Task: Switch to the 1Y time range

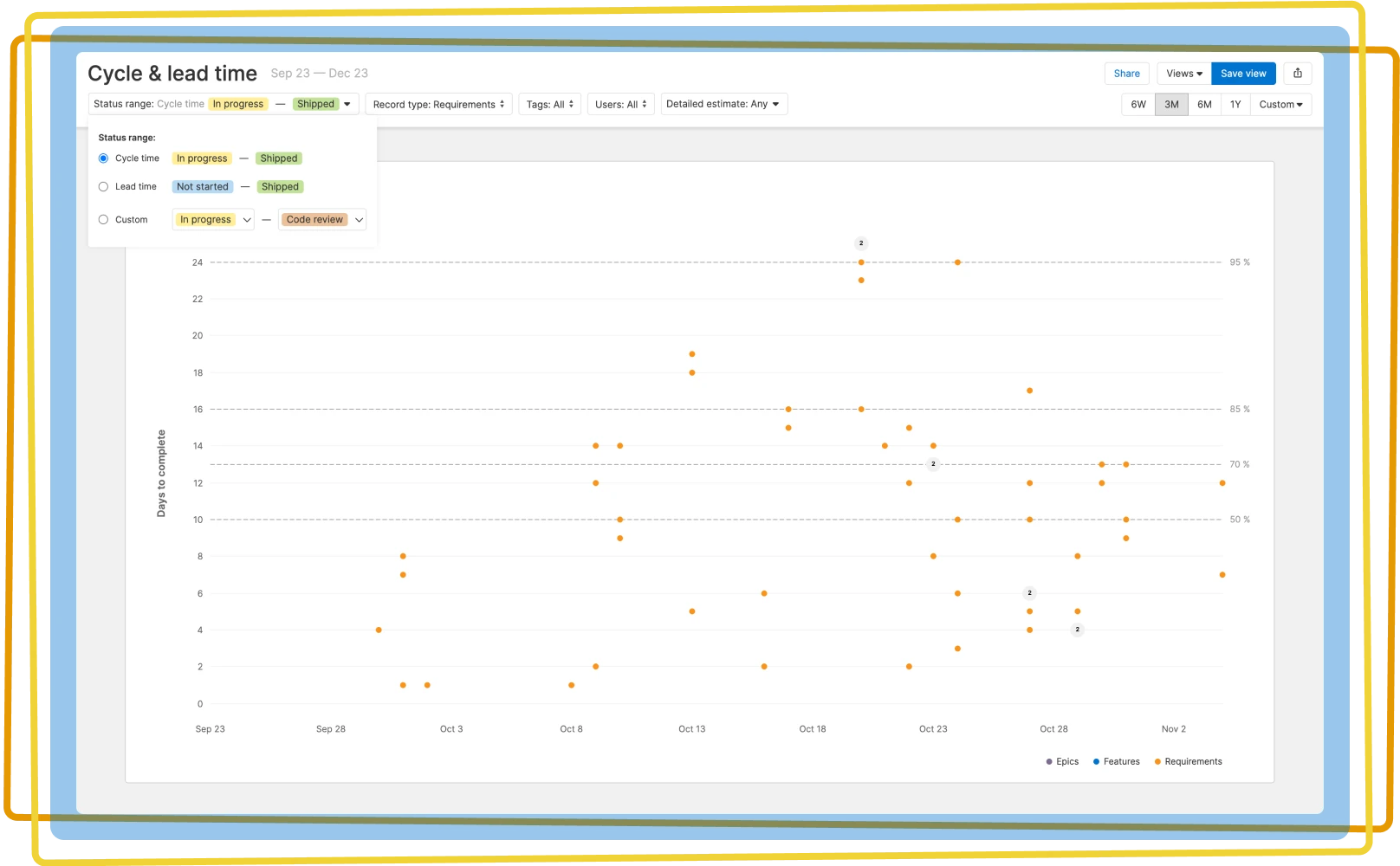Action: click(1235, 104)
